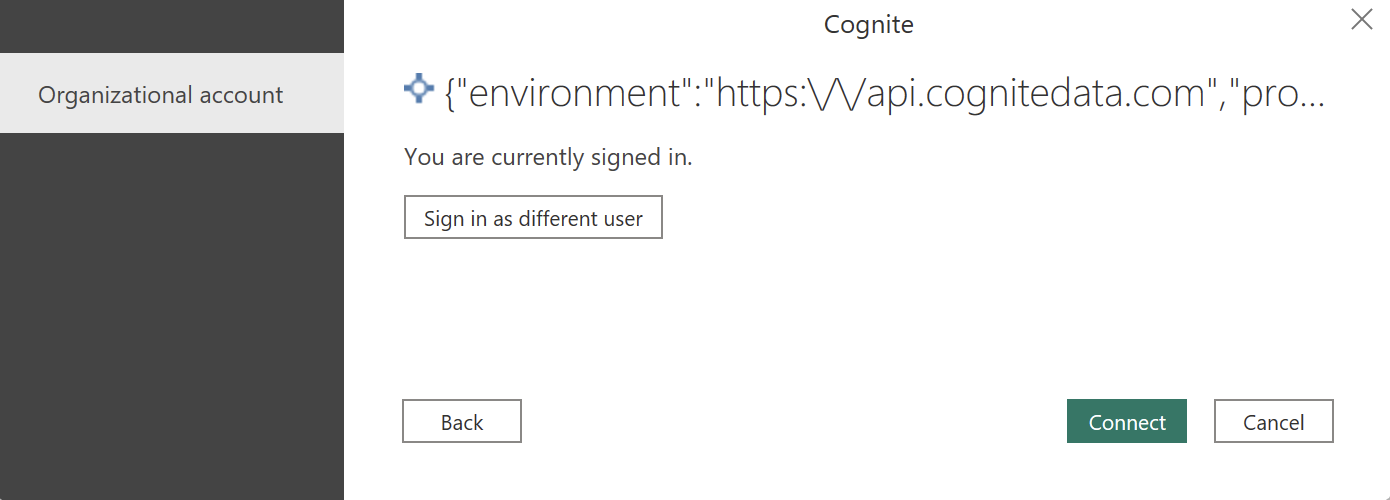The image size is (1390, 500).
Task: Cancel the Cognite authentication dialog
Action: (1273, 422)
